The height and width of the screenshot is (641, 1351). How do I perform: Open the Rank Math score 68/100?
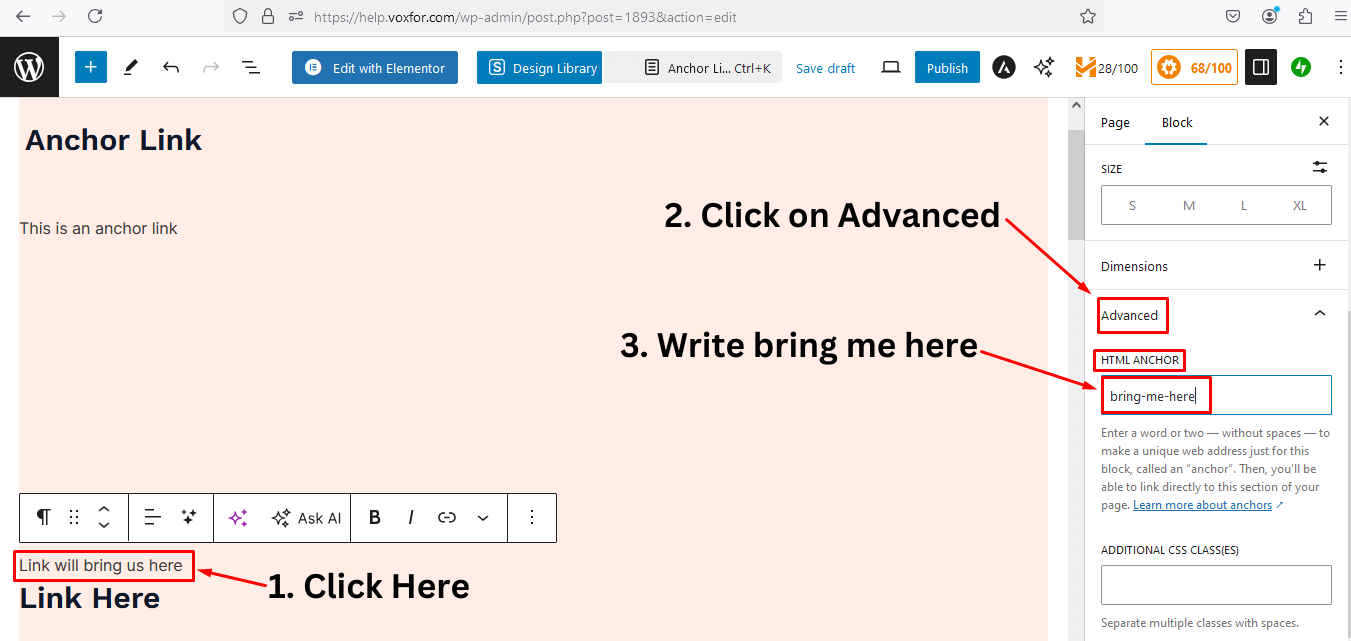(1194, 67)
